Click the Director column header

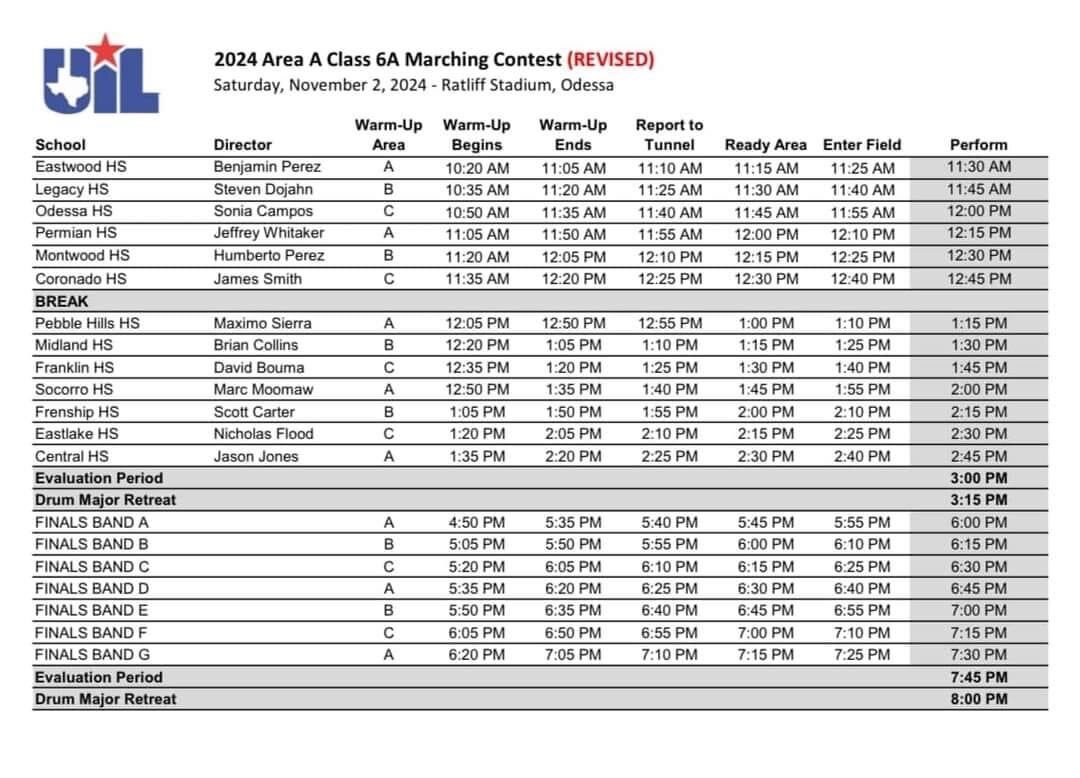(x=242, y=145)
